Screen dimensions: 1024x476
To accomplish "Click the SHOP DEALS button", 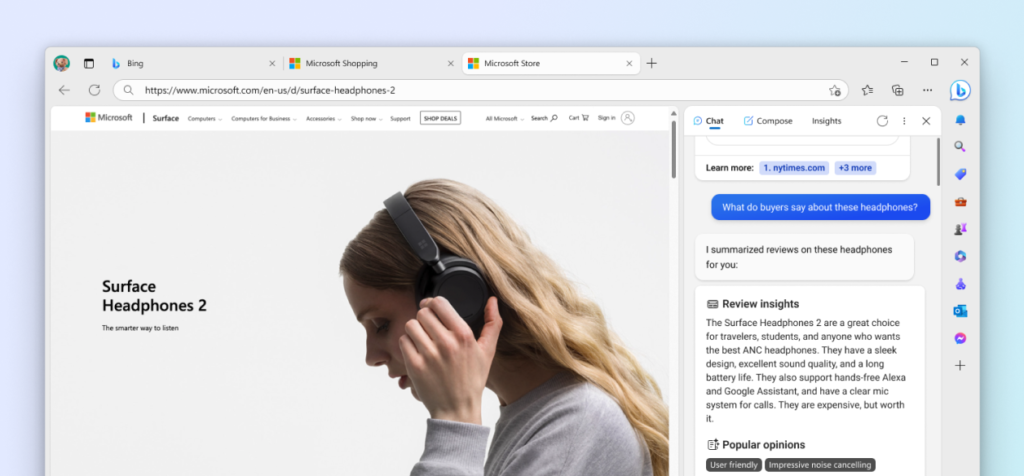I will pyautogui.click(x=441, y=118).
